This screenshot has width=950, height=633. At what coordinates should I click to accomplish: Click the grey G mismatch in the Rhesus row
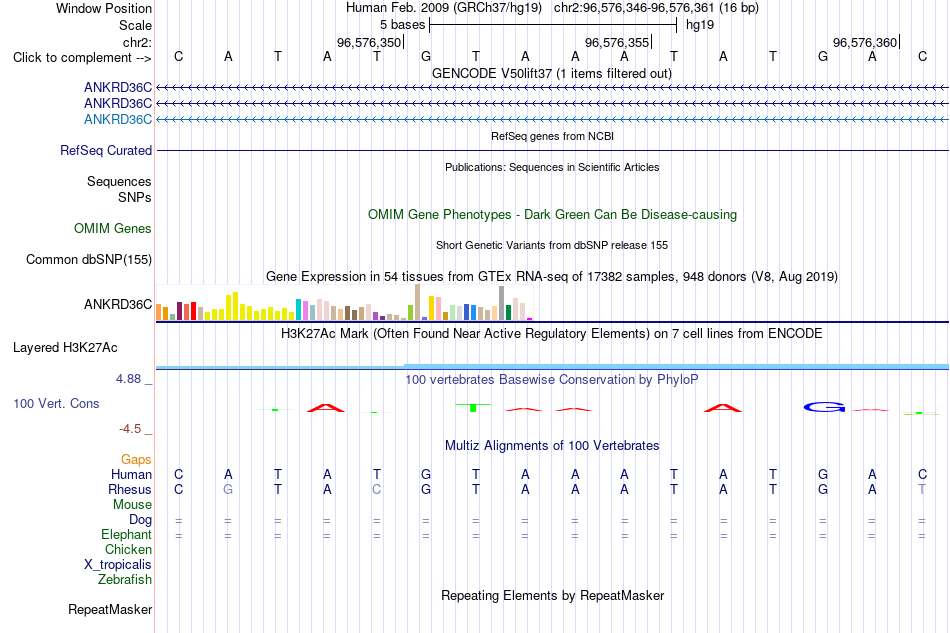coord(228,489)
